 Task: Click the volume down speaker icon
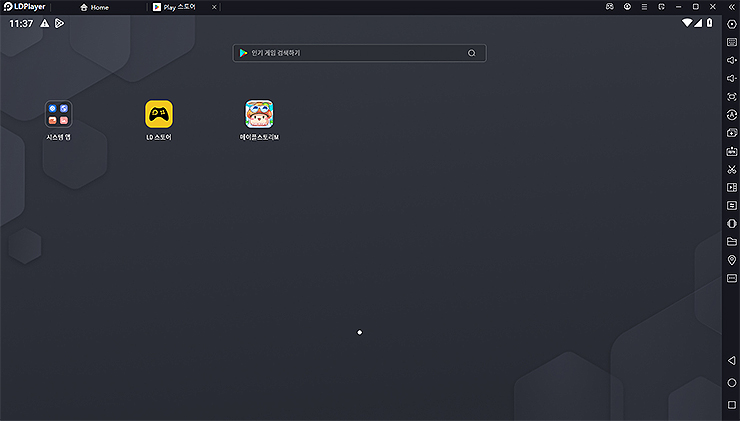tap(732, 78)
